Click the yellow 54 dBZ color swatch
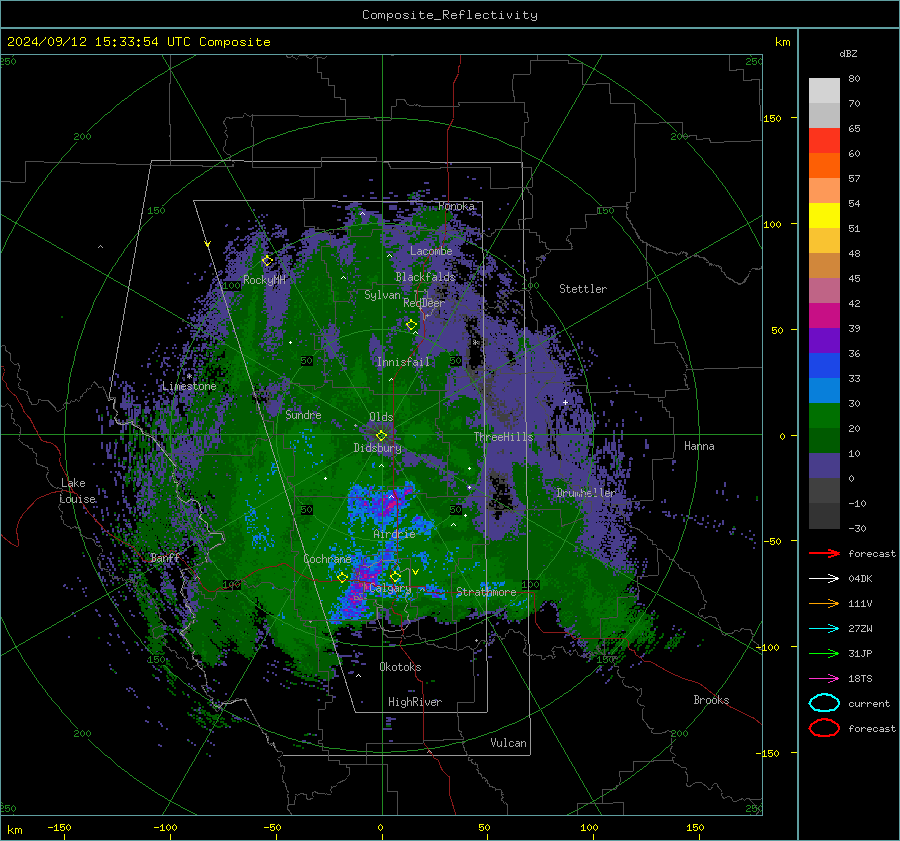This screenshot has height=841, width=900. point(824,216)
